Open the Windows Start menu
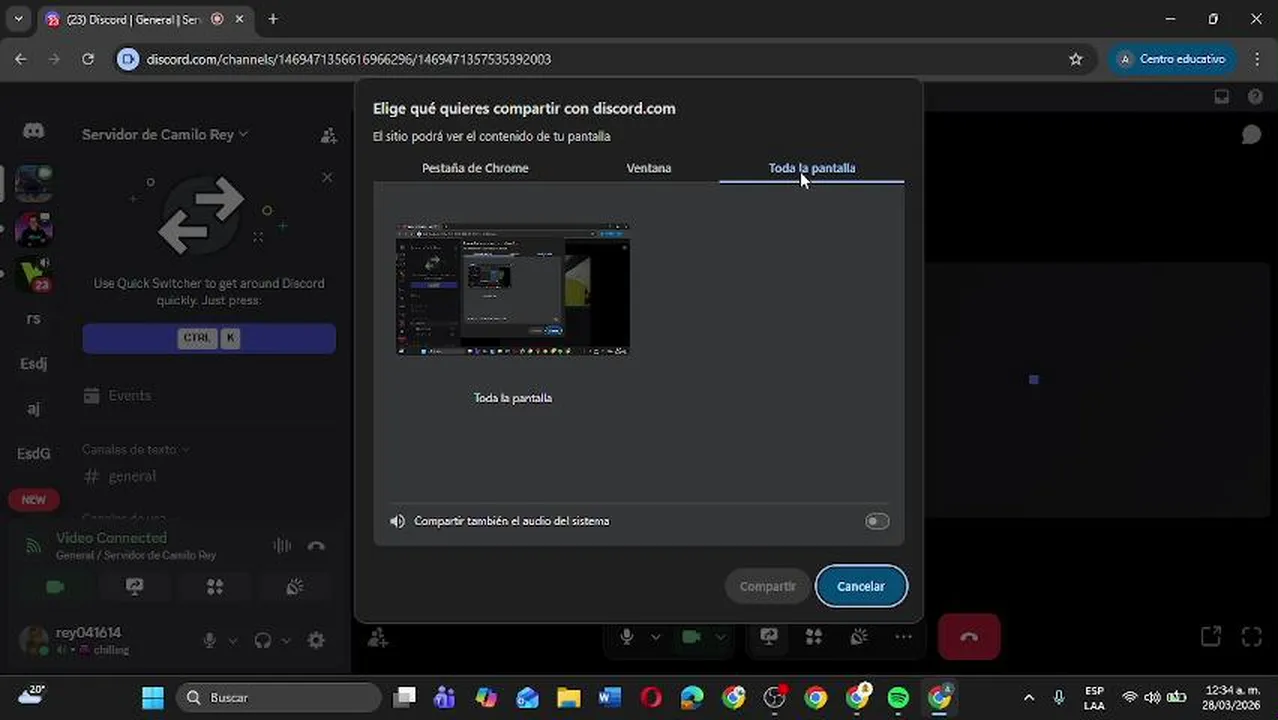Image resolution: width=1278 pixels, height=720 pixels. [x=153, y=697]
